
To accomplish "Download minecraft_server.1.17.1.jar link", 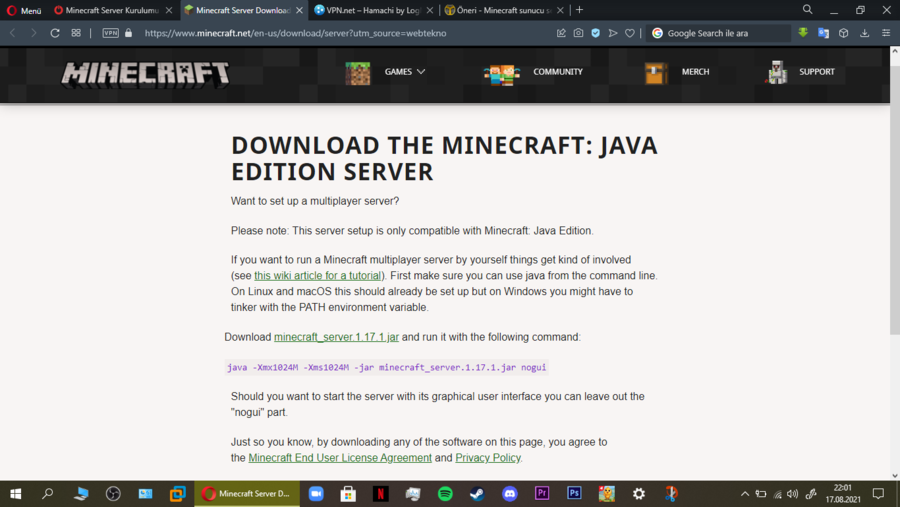I will click(336, 337).
